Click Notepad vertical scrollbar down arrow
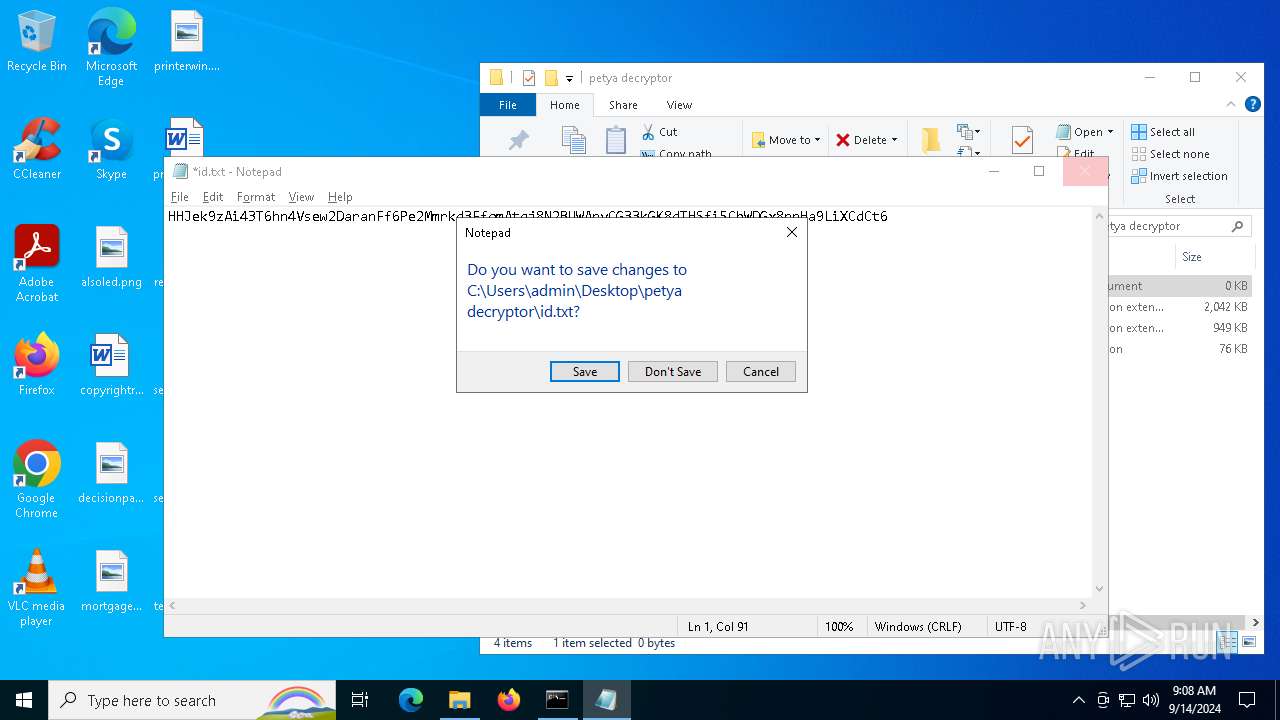1280x720 pixels. click(x=1100, y=589)
